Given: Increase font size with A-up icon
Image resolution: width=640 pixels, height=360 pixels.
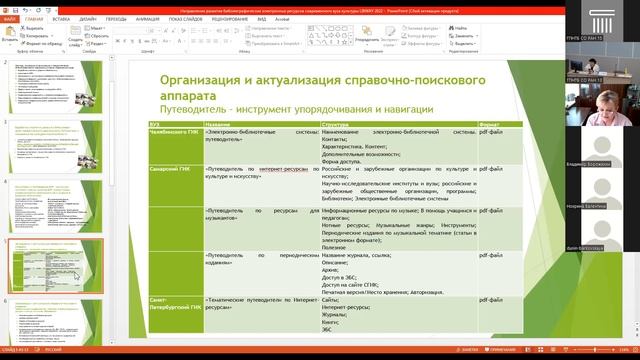Looking at the screenshot, I should 166,31.
